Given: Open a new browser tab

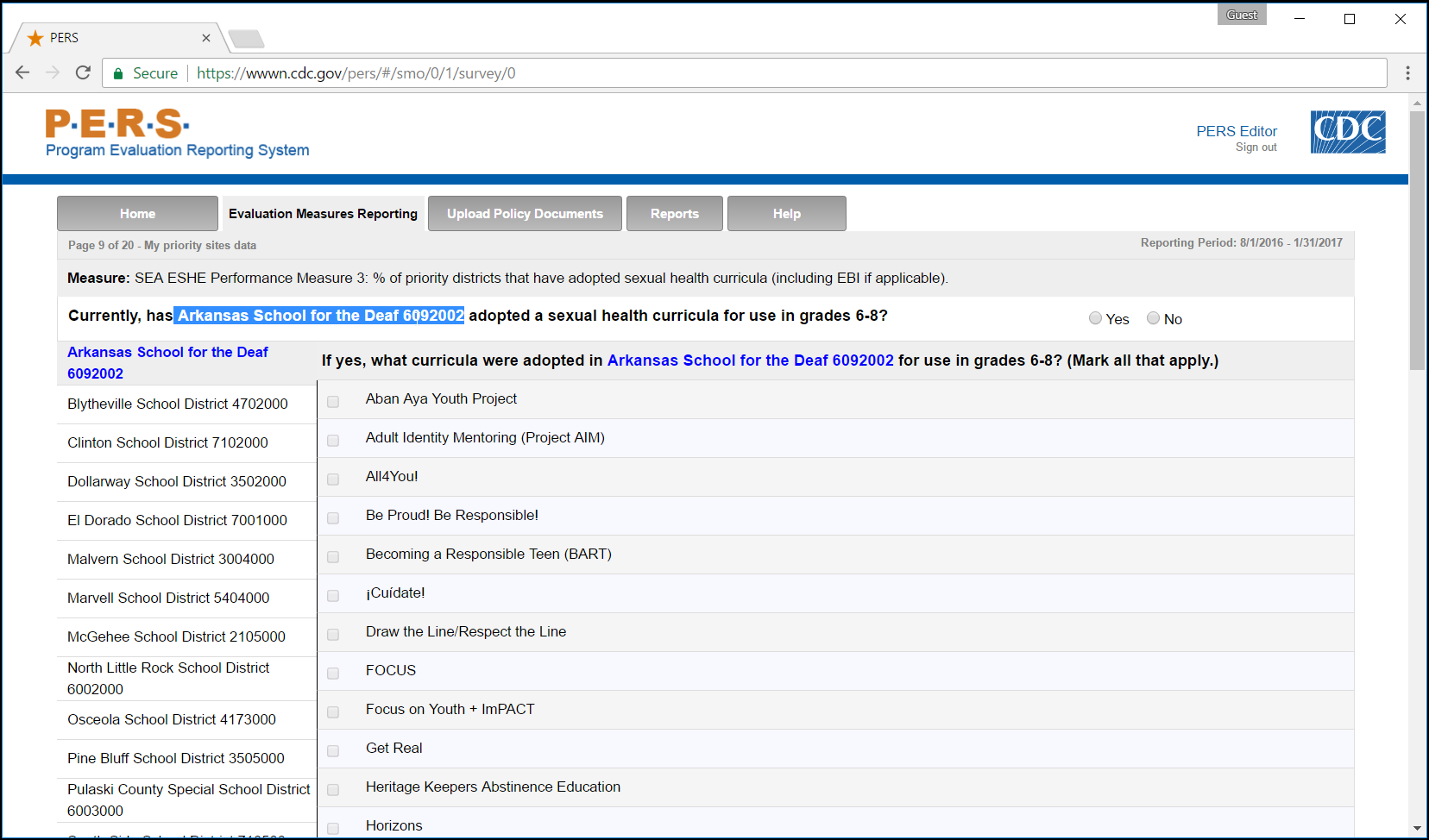Looking at the screenshot, I should [246, 39].
